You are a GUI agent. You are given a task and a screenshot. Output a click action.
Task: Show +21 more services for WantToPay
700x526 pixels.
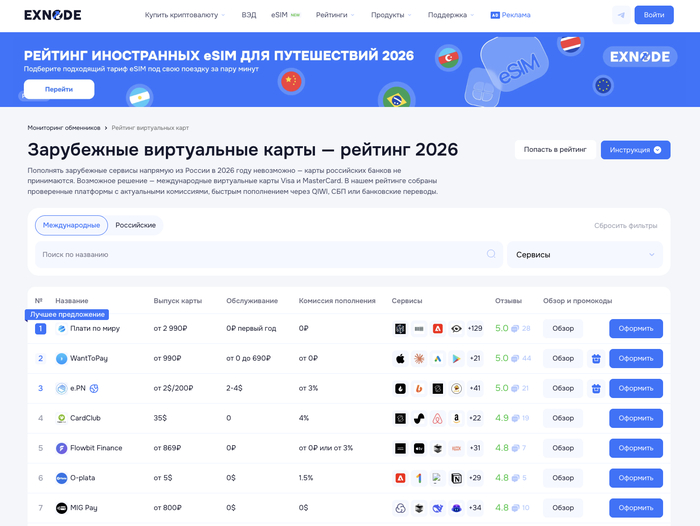click(475, 359)
